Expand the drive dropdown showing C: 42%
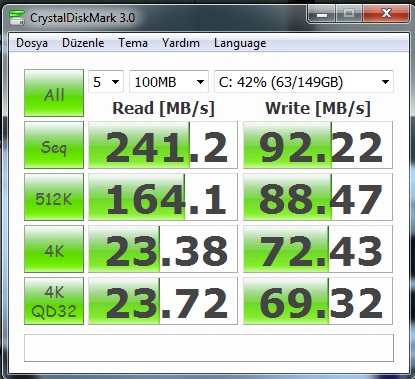Screen dimensions: 415x379 pos(304,82)
